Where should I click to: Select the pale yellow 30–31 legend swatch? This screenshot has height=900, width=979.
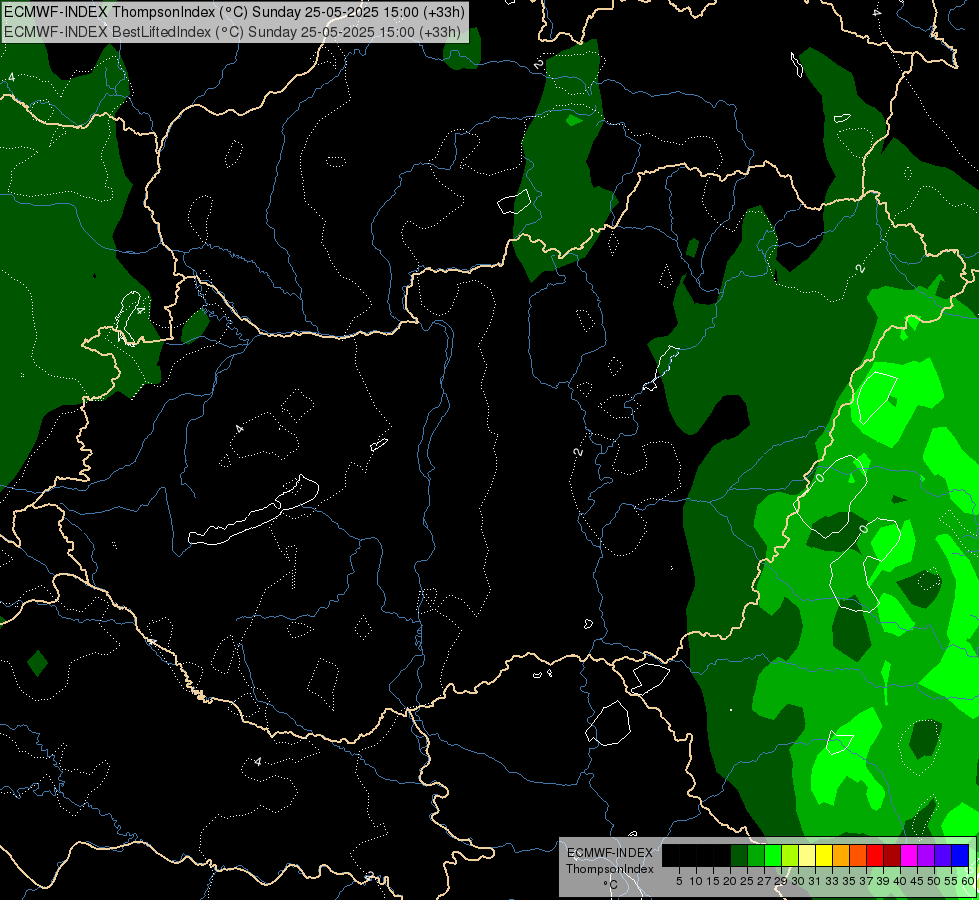[x=807, y=855]
